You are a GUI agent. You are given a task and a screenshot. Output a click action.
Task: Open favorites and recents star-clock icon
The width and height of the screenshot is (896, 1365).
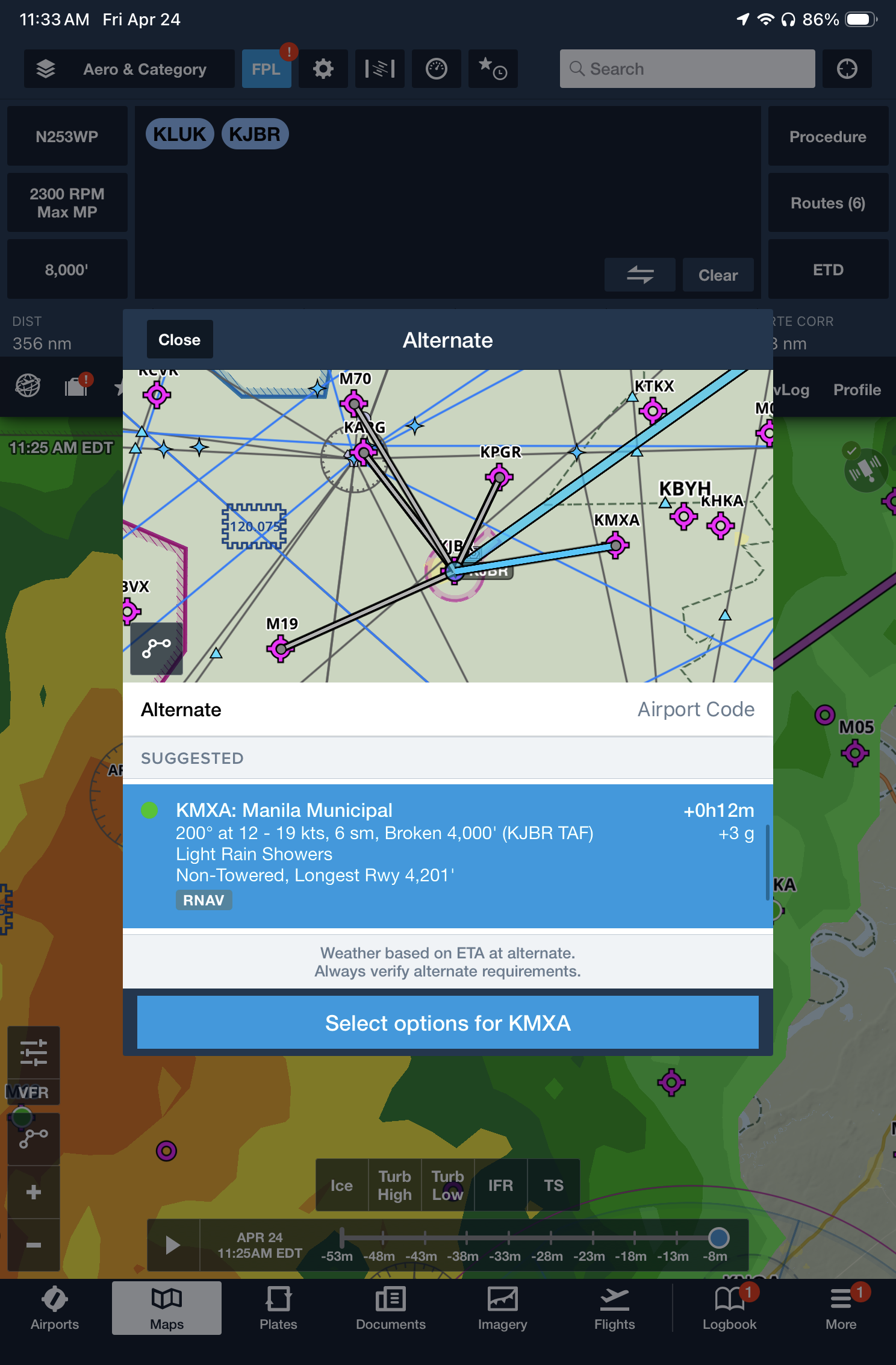pos(493,69)
